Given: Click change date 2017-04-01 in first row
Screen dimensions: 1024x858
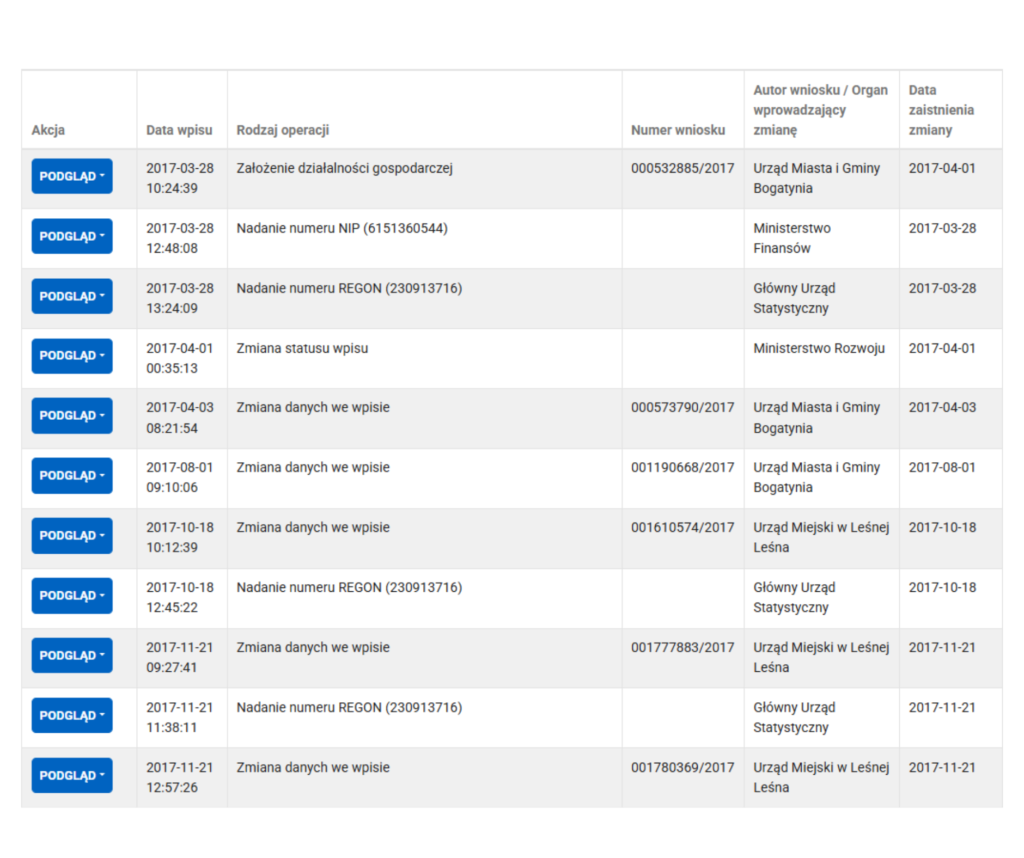Looking at the screenshot, I should pyautogui.click(x=942, y=168).
